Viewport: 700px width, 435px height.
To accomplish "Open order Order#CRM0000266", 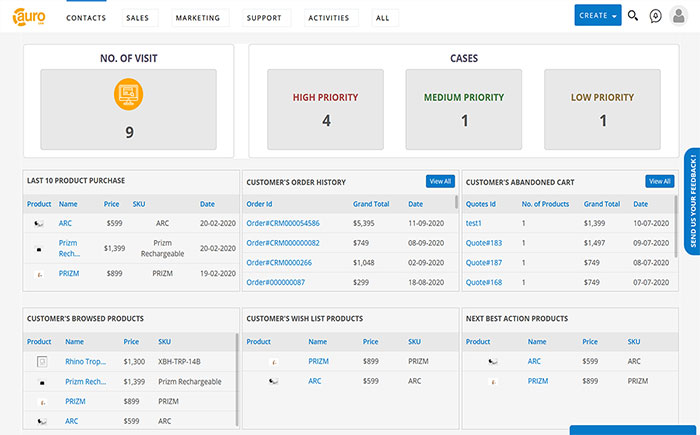I will [x=279, y=263].
